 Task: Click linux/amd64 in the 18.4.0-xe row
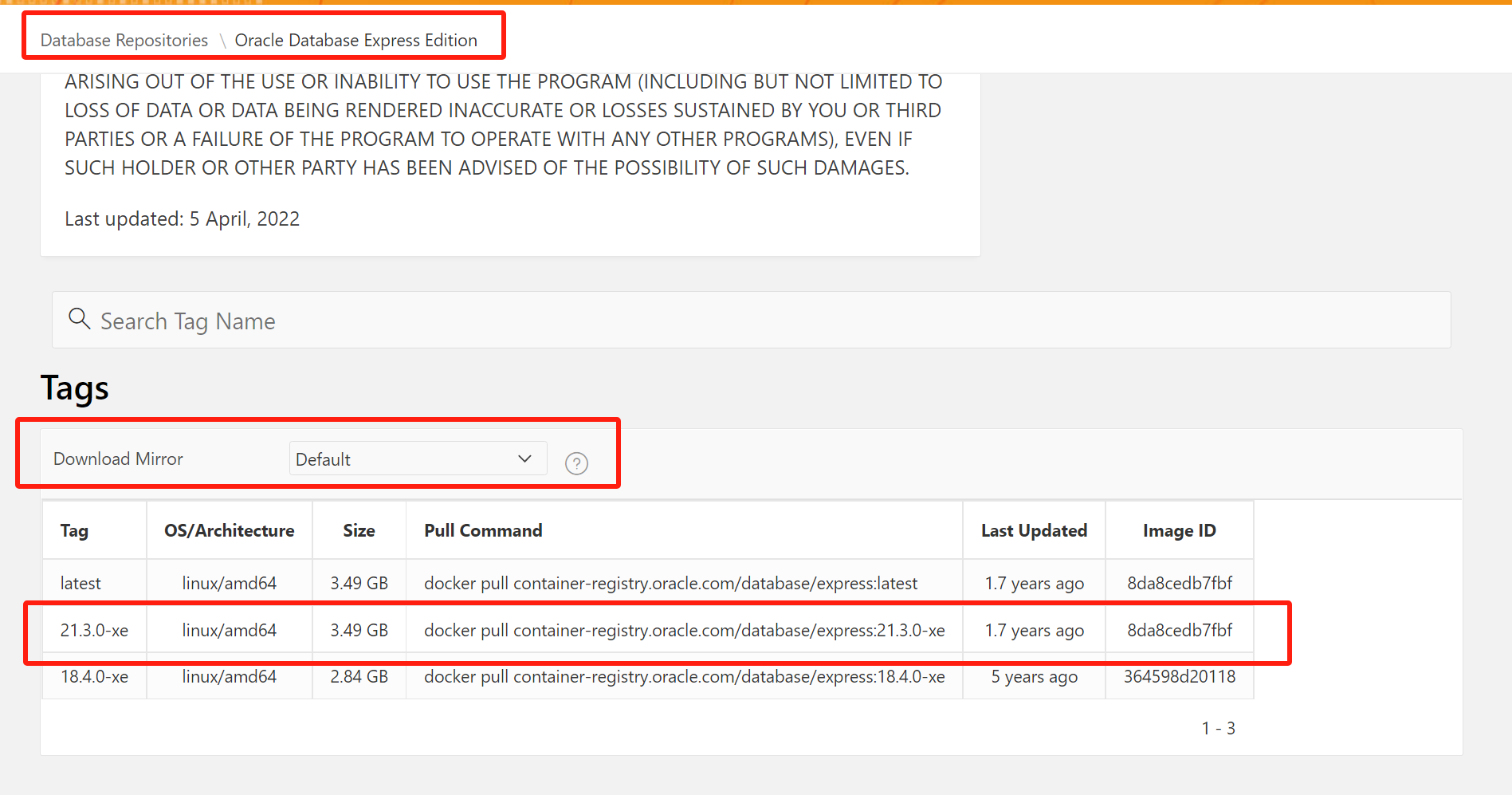229,677
